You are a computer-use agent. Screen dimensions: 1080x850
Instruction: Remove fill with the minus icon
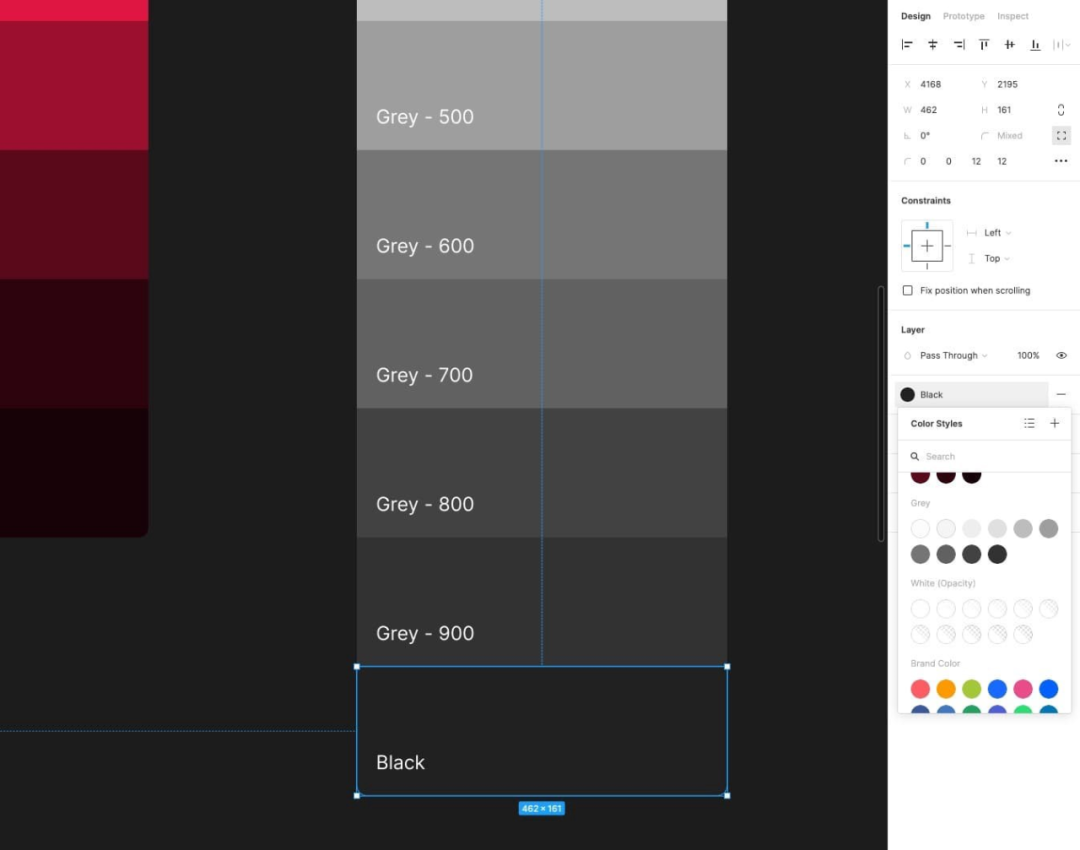tap(1061, 395)
